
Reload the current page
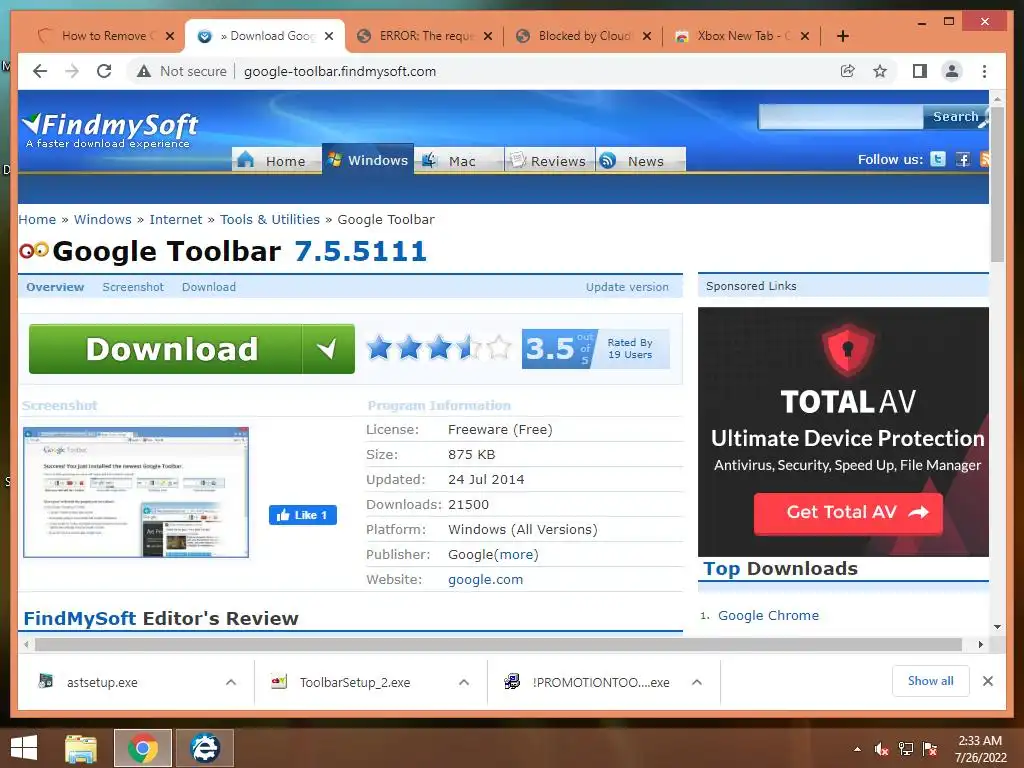click(104, 71)
